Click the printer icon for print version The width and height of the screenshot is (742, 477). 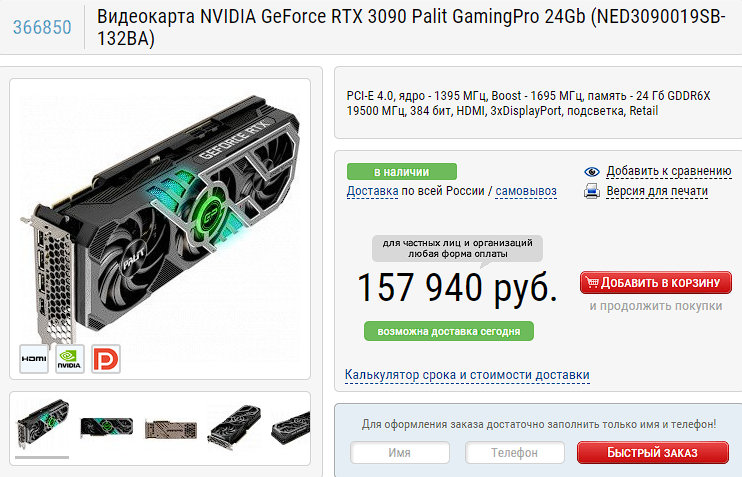tap(592, 191)
